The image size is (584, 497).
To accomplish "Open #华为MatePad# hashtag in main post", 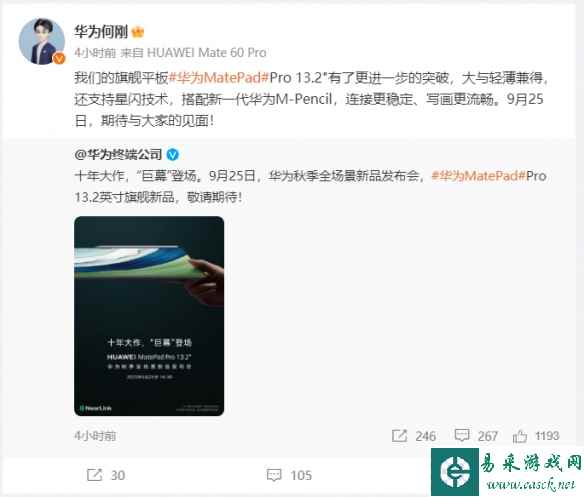I will click(x=219, y=78).
